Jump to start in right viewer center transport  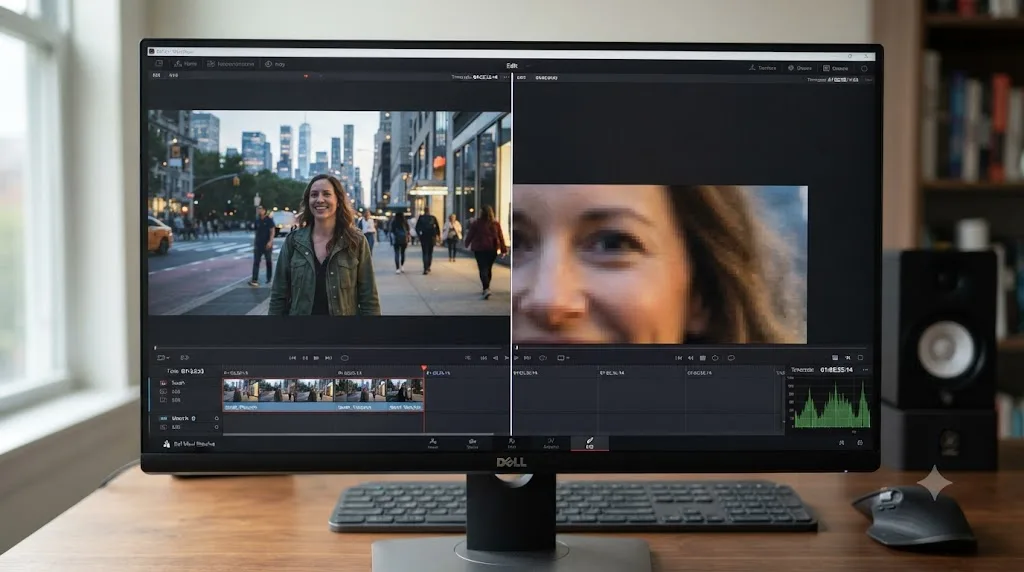[679, 358]
